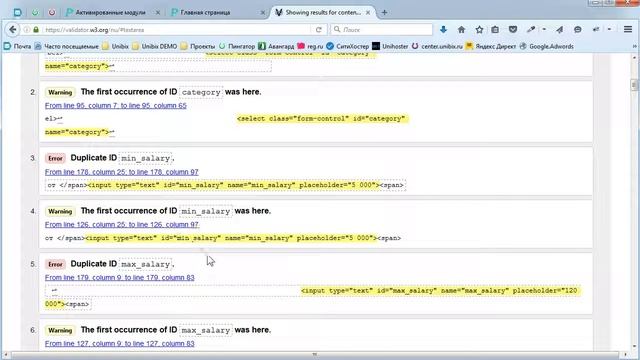Open the Unibix bookmark folder
This screenshot has width=640, height=360.
pyautogui.click(x=116, y=47)
